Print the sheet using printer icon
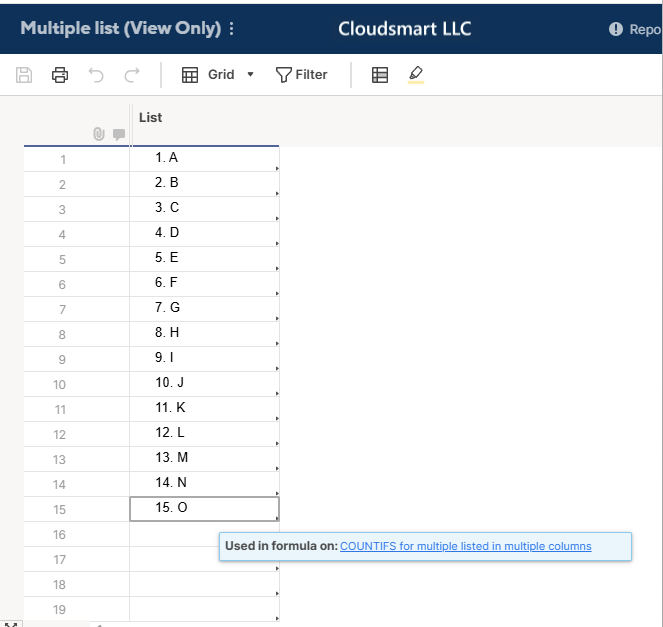This screenshot has width=663, height=627. coord(60,75)
